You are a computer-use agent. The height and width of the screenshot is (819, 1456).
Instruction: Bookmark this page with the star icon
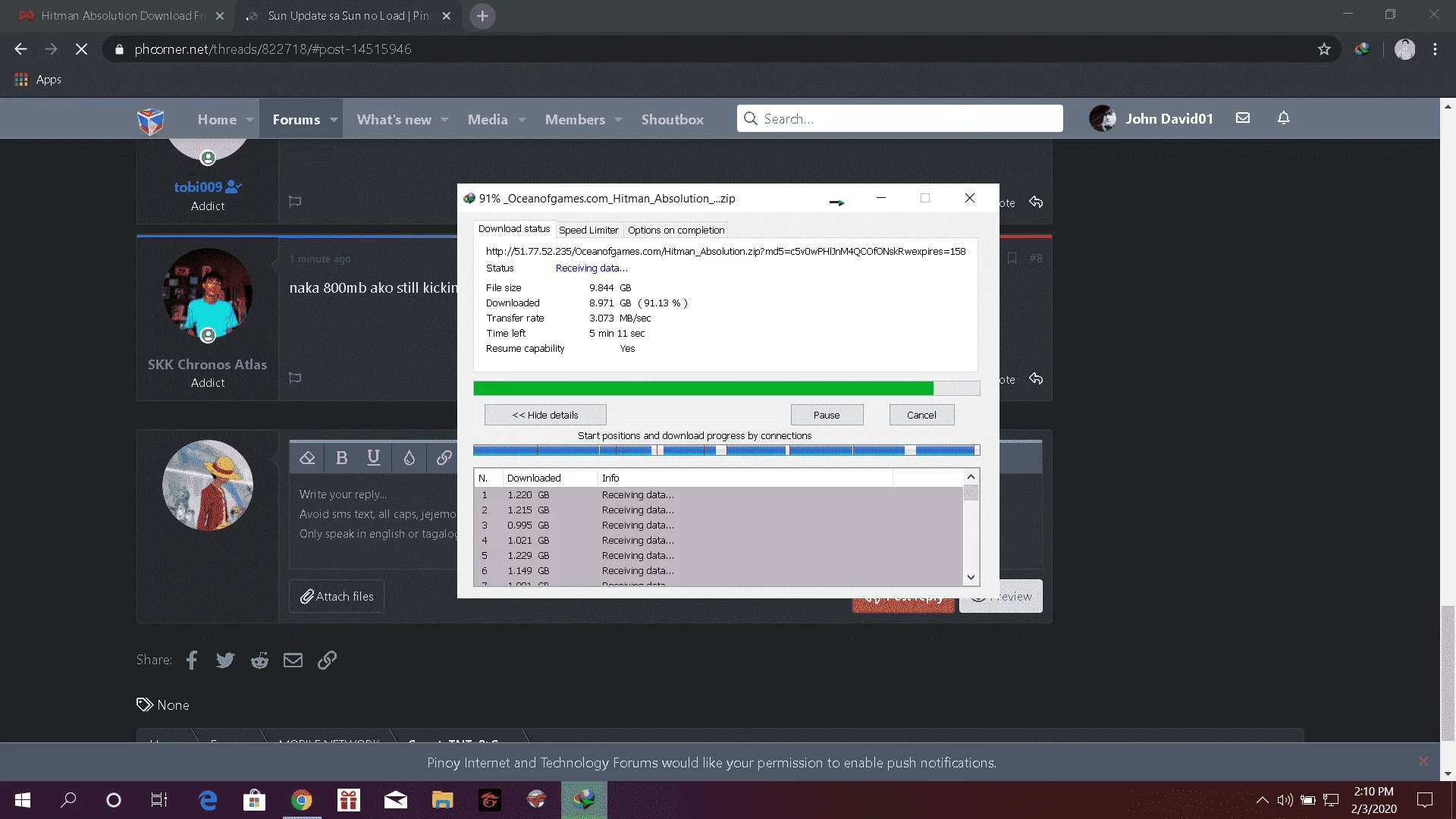click(x=1324, y=49)
